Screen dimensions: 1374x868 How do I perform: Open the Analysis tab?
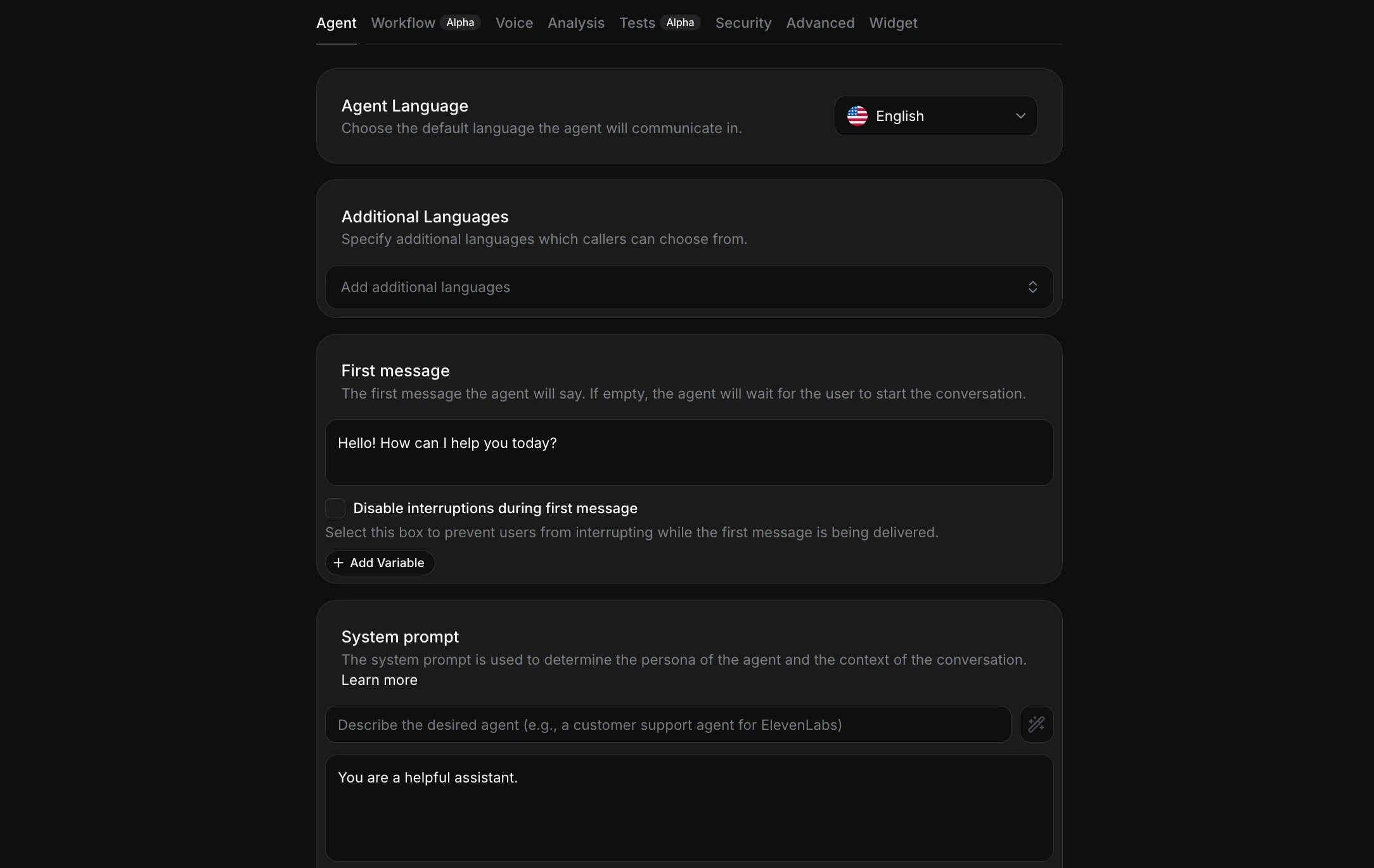575,23
